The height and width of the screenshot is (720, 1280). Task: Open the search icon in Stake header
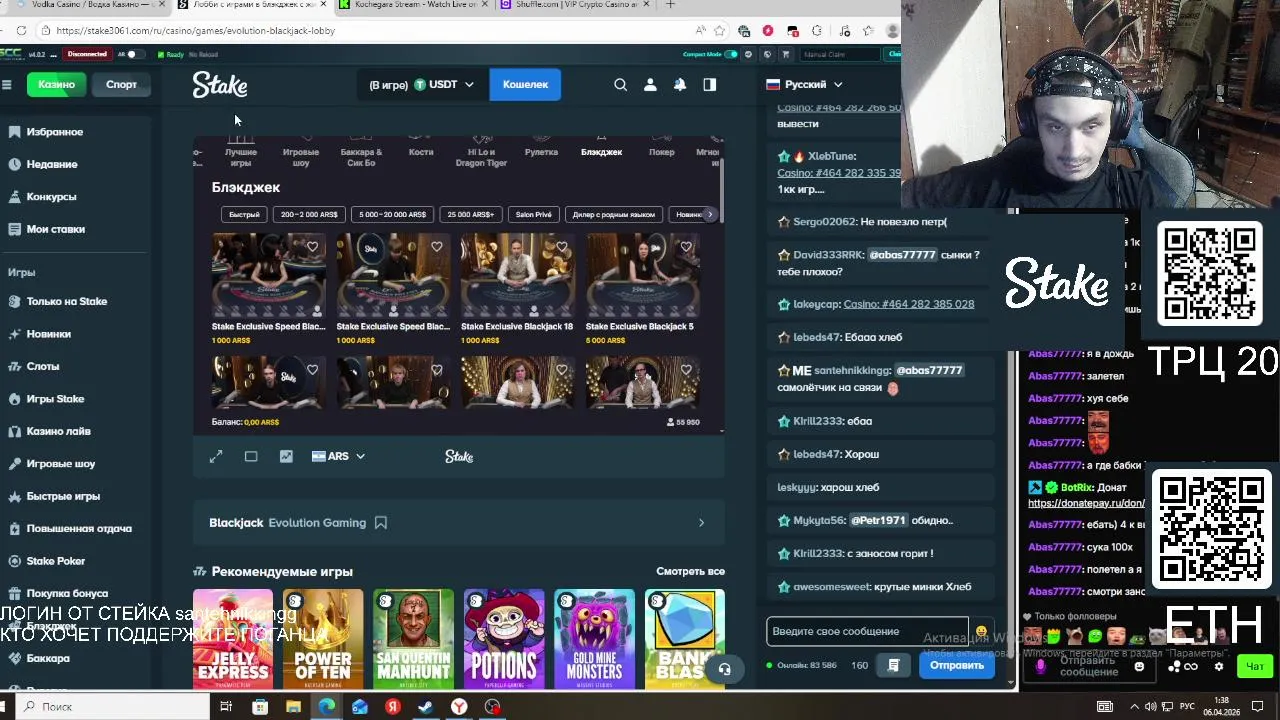(620, 85)
